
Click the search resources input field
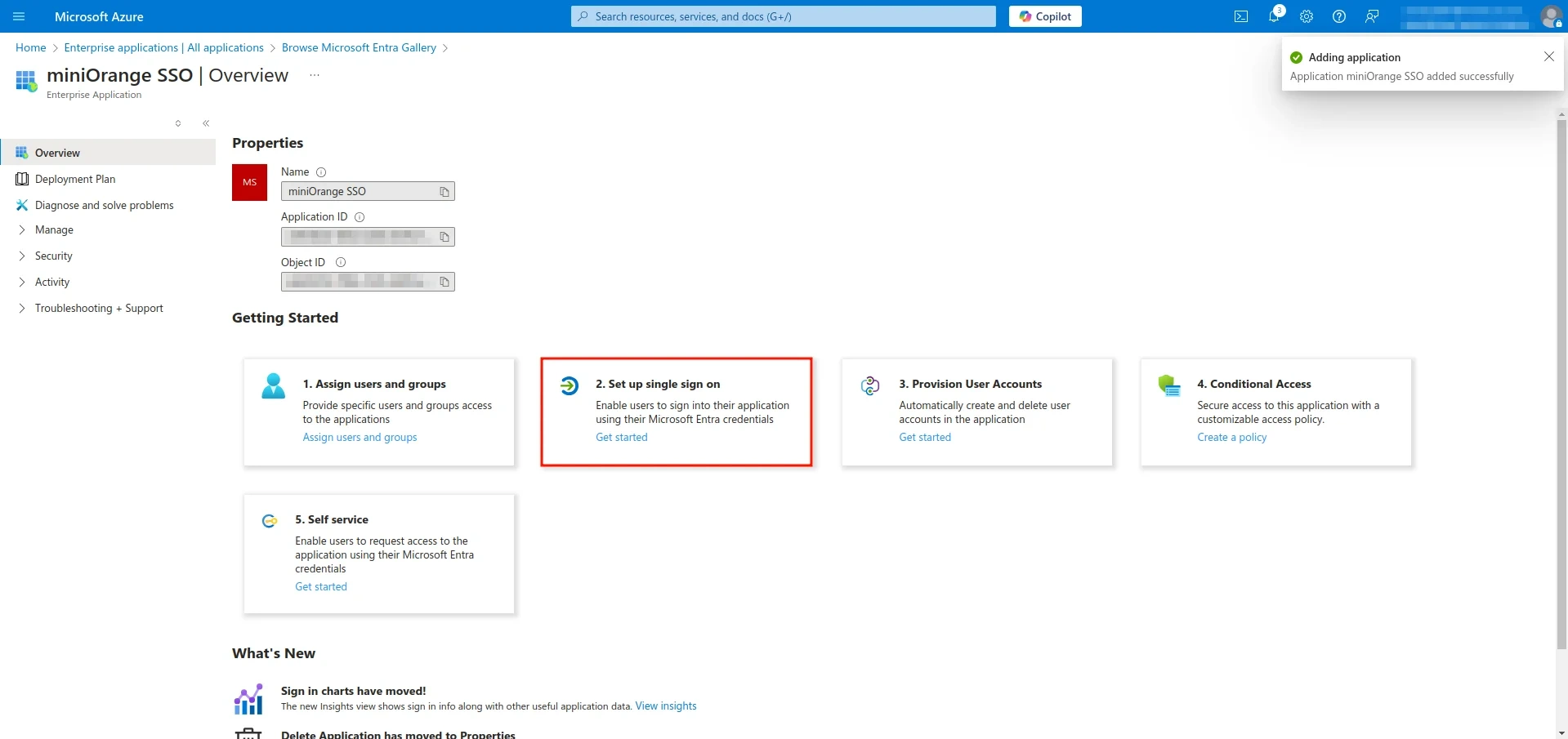click(782, 16)
